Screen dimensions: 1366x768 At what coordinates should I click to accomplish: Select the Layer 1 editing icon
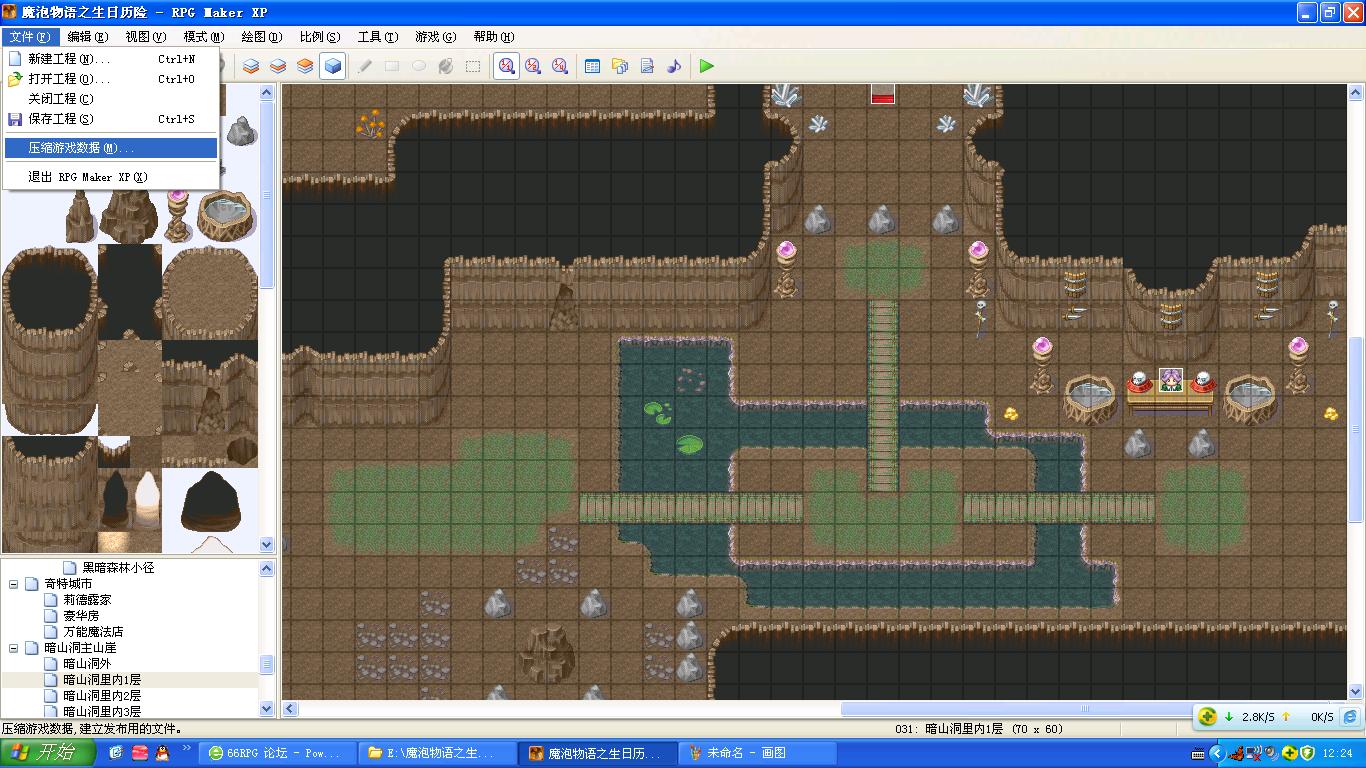pos(251,66)
